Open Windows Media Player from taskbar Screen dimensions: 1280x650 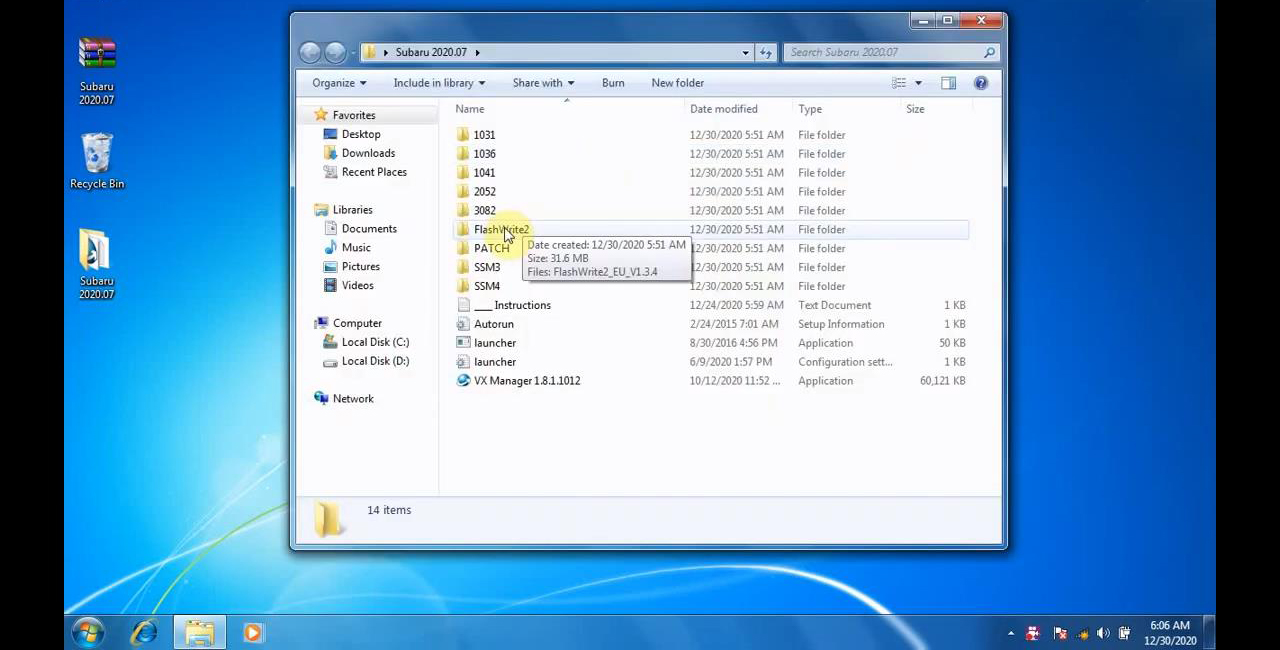(x=252, y=632)
